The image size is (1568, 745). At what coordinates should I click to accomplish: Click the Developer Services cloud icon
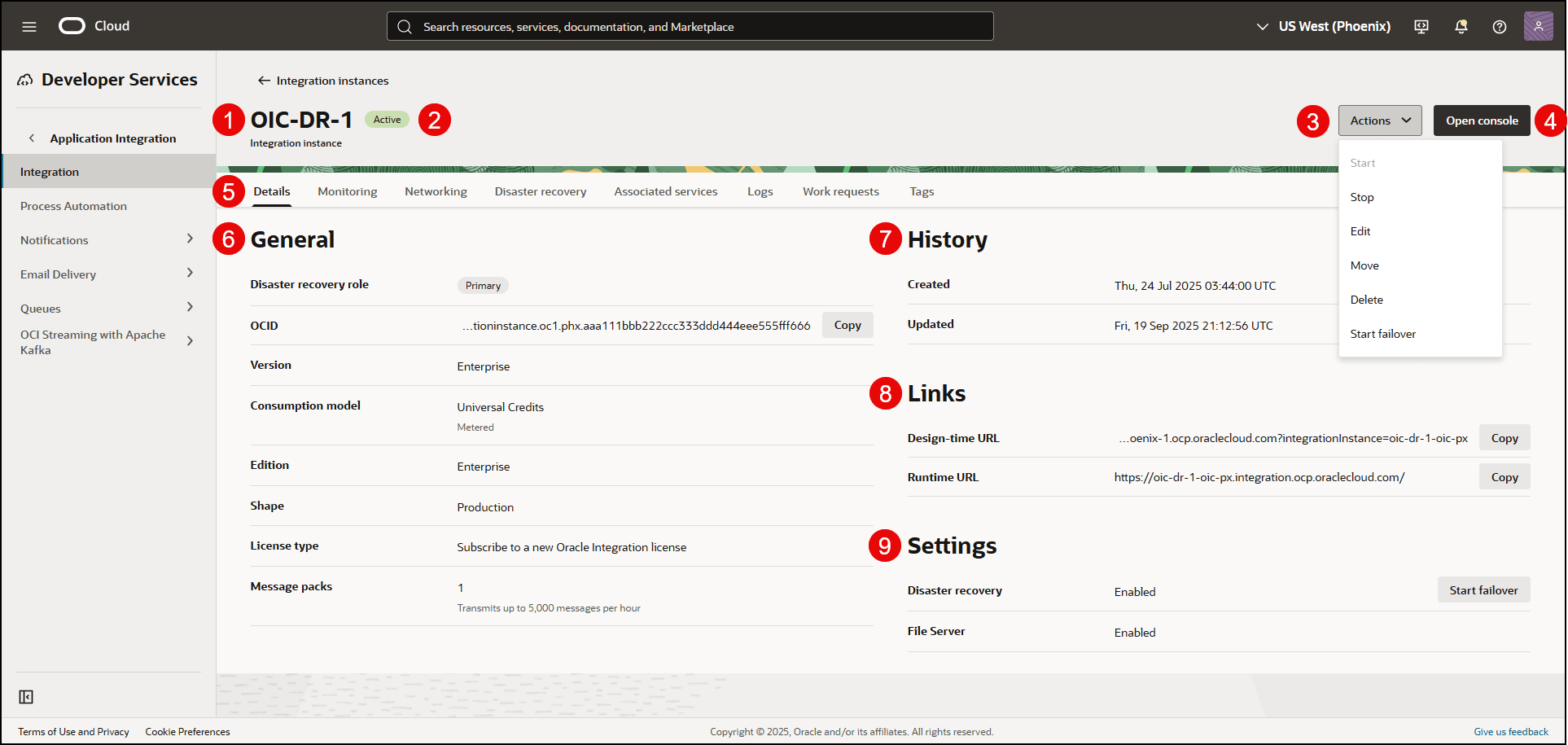click(25, 79)
